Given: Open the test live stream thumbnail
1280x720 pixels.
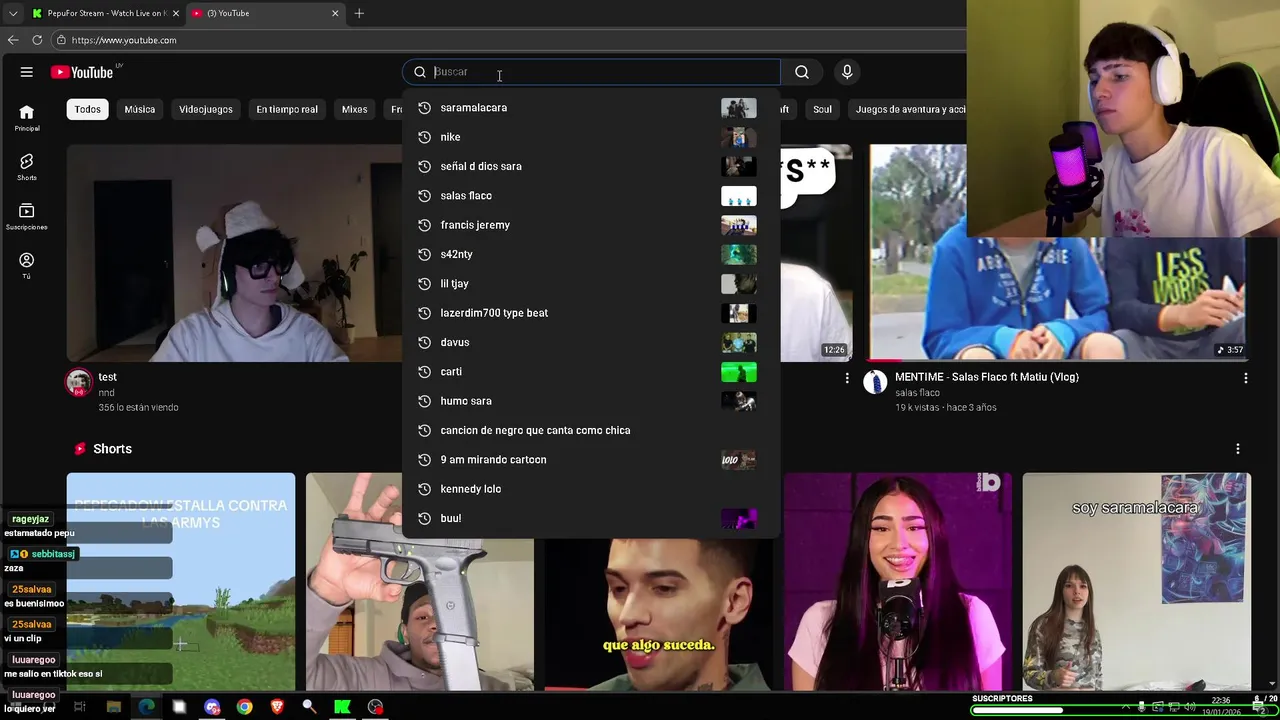Looking at the screenshot, I should pyautogui.click(x=234, y=253).
